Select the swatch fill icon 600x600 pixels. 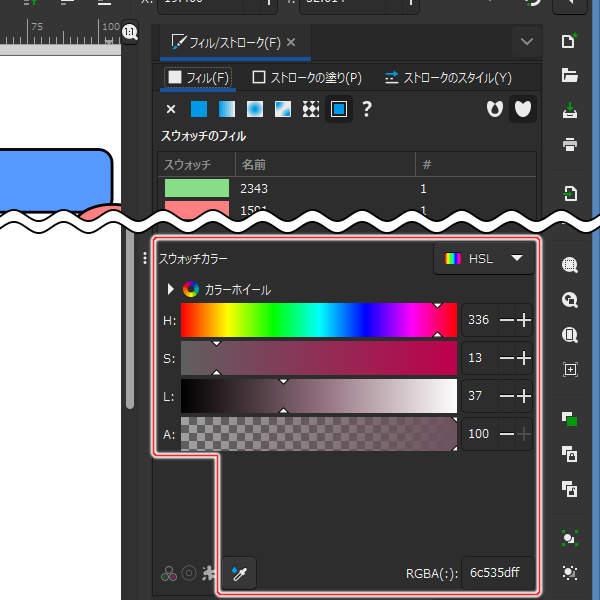click(339, 109)
